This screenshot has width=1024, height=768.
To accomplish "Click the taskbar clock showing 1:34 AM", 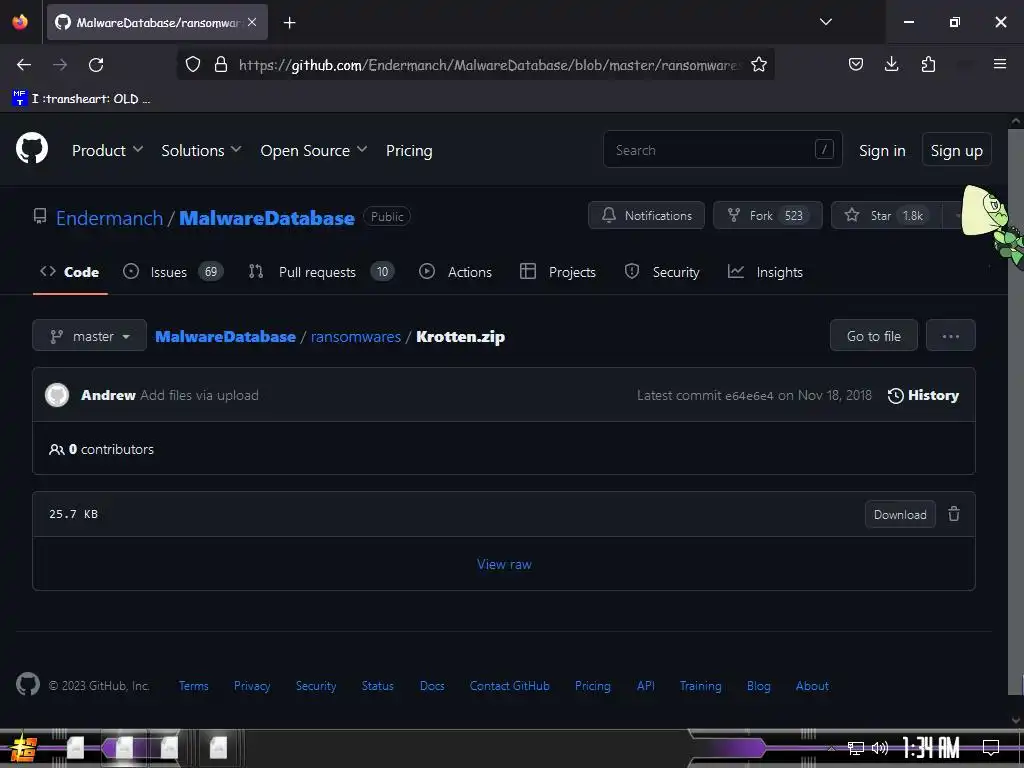I will click(x=931, y=748).
